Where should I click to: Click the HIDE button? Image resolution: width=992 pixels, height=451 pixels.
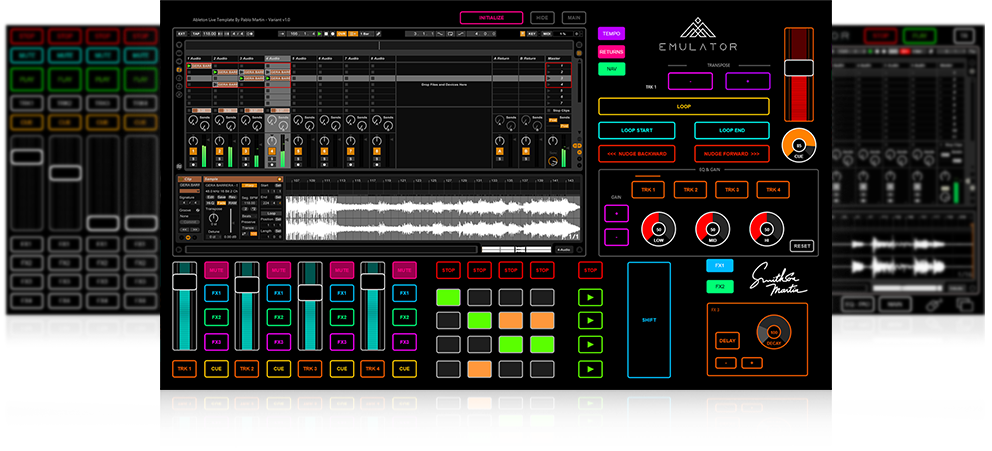(x=543, y=18)
